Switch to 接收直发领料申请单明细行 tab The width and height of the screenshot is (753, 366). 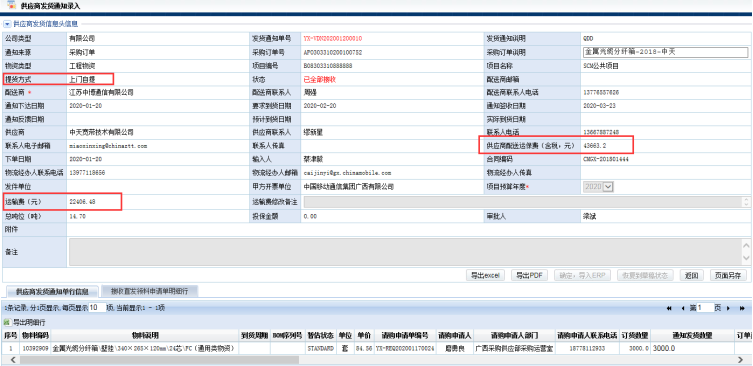coord(149,291)
